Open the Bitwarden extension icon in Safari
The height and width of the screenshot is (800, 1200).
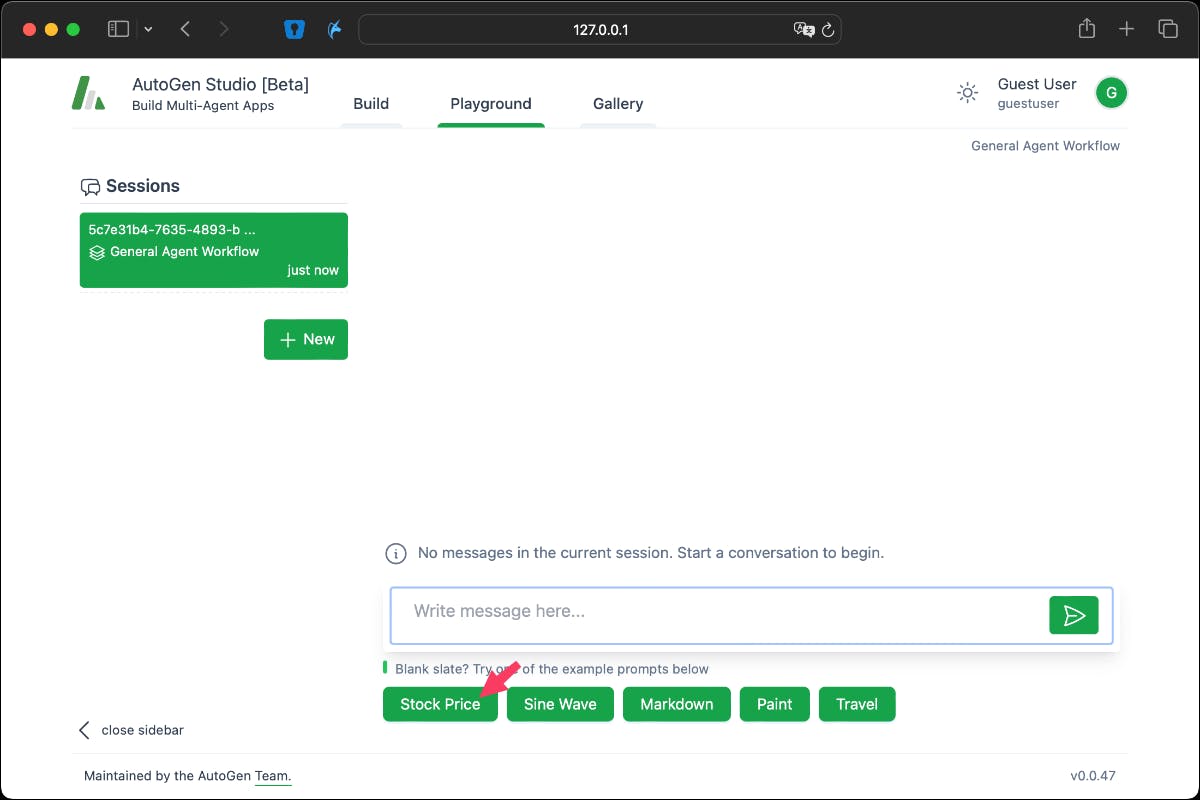(x=294, y=29)
